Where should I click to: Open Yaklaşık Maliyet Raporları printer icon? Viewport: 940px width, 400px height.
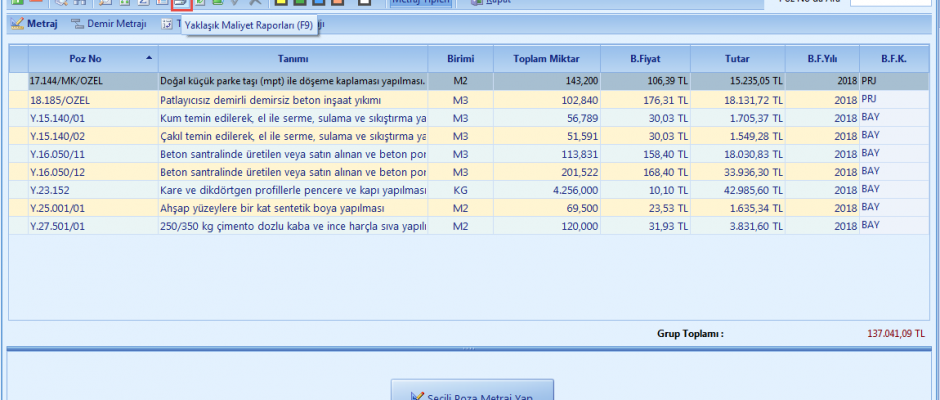(180, 3)
